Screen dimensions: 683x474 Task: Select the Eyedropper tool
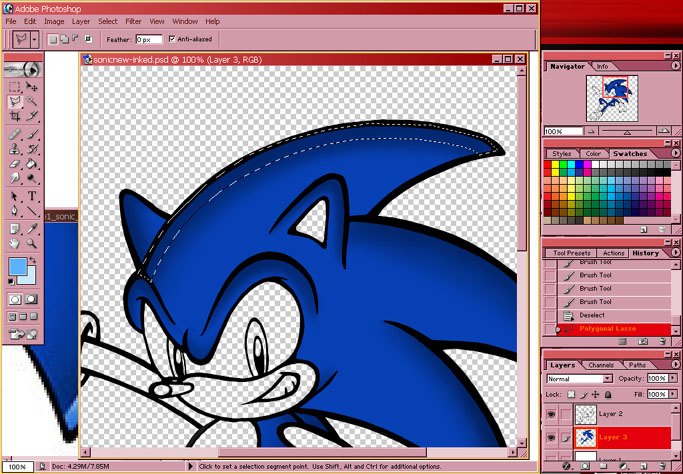[31, 229]
